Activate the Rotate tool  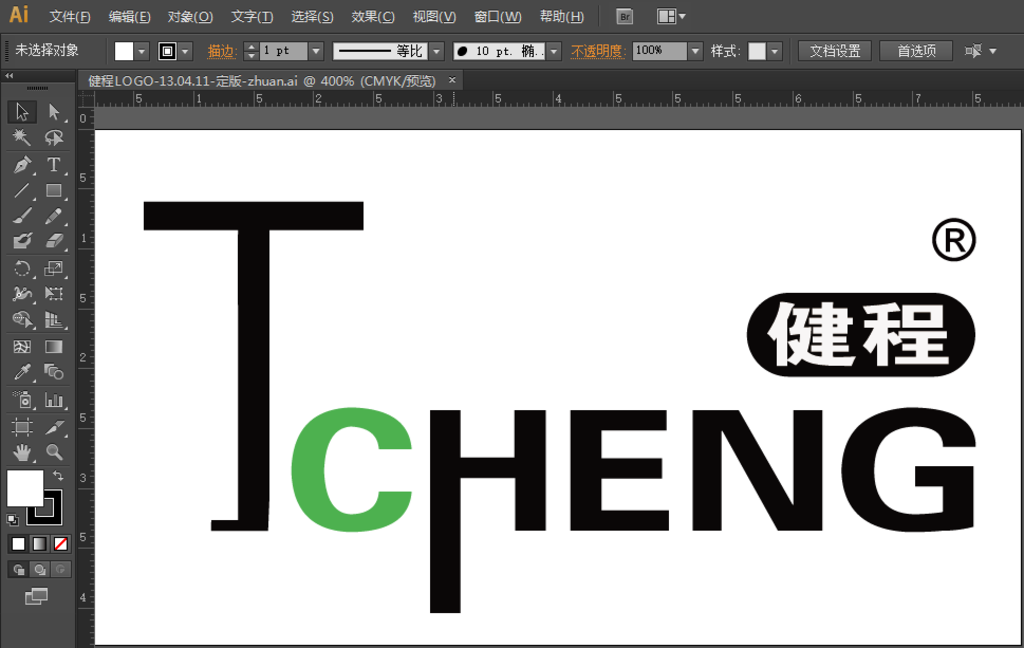22,268
